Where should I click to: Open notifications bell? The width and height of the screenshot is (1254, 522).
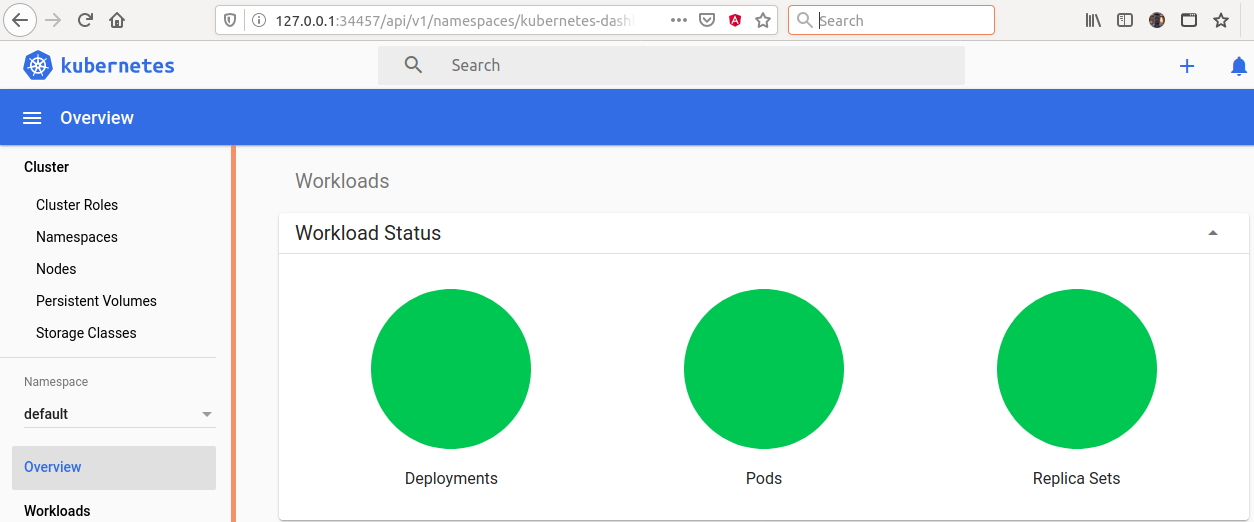pyautogui.click(x=1239, y=66)
